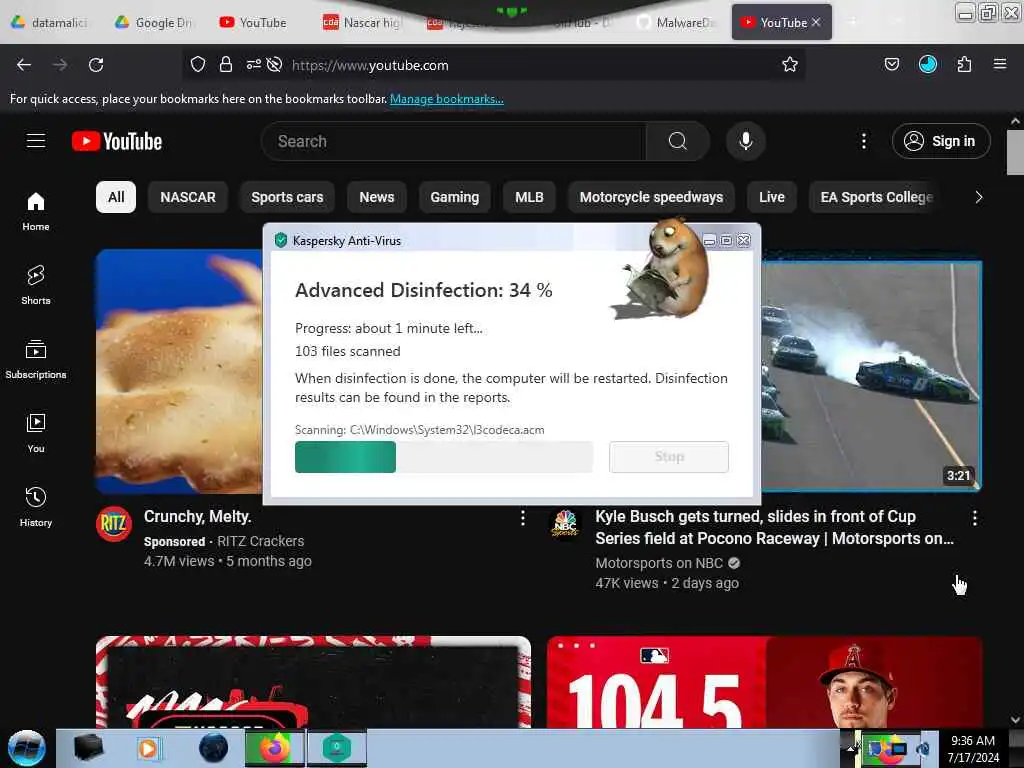The height and width of the screenshot is (768, 1024).
Task: Select the MLB filter chip
Action: coord(529,197)
